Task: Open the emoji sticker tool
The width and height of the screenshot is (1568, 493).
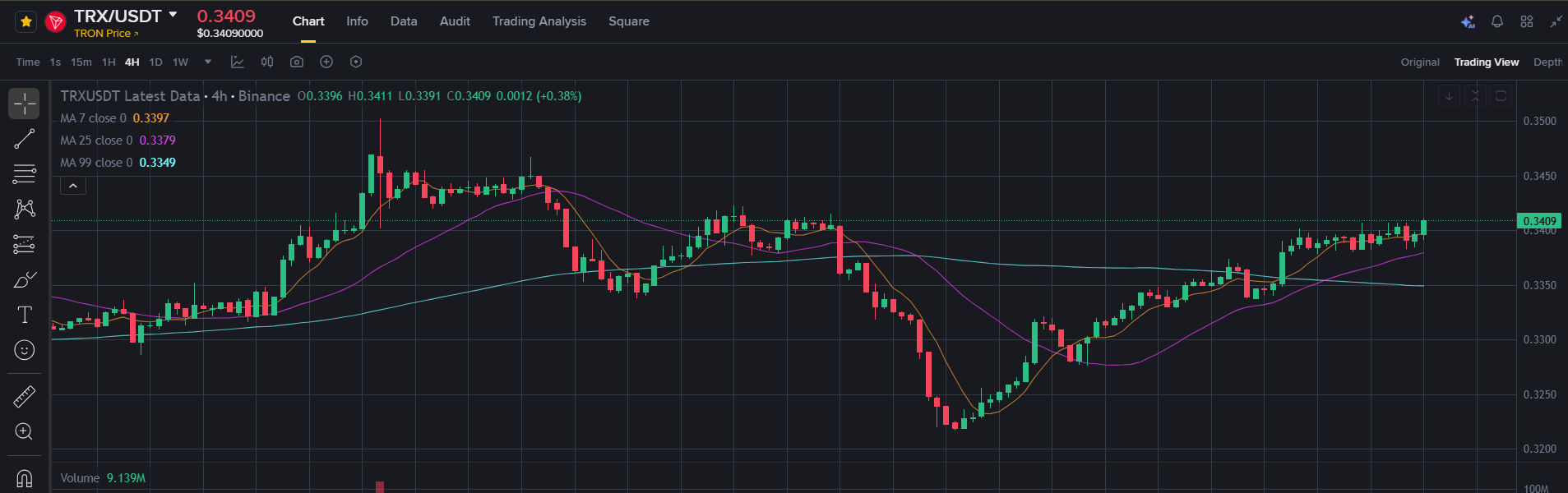Action: pos(25,350)
